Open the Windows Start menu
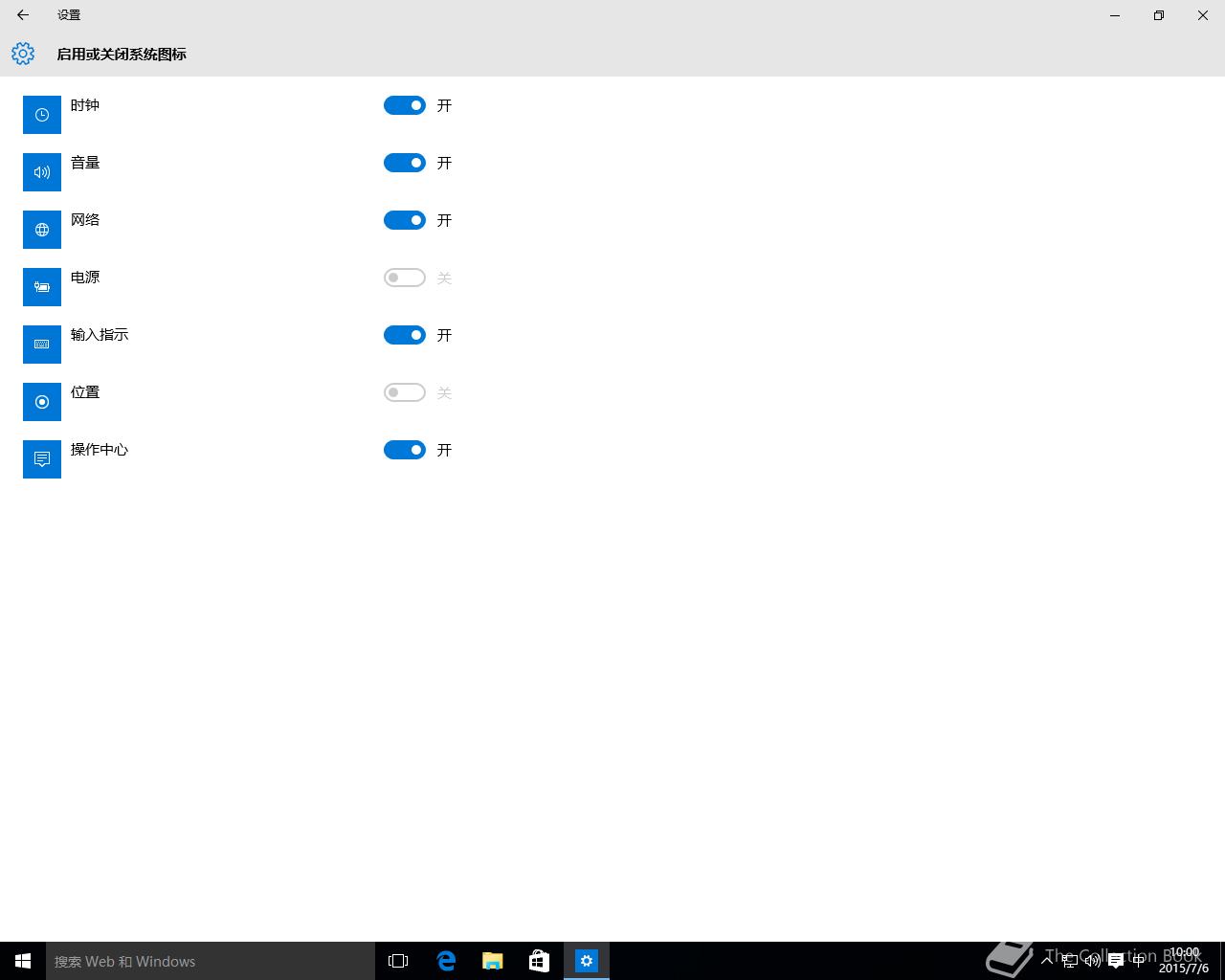Screen dimensions: 1225x980 coord(23,961)
